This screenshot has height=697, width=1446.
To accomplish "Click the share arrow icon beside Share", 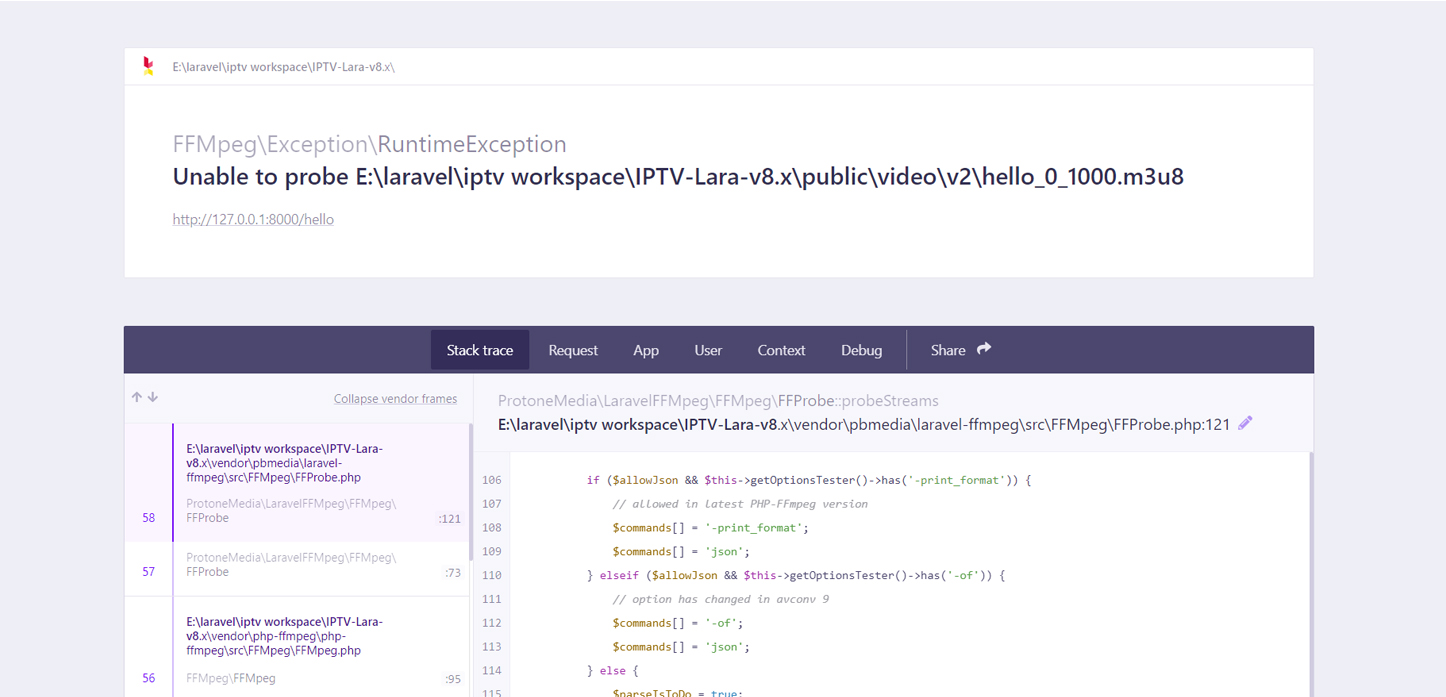I will [983, 349].
